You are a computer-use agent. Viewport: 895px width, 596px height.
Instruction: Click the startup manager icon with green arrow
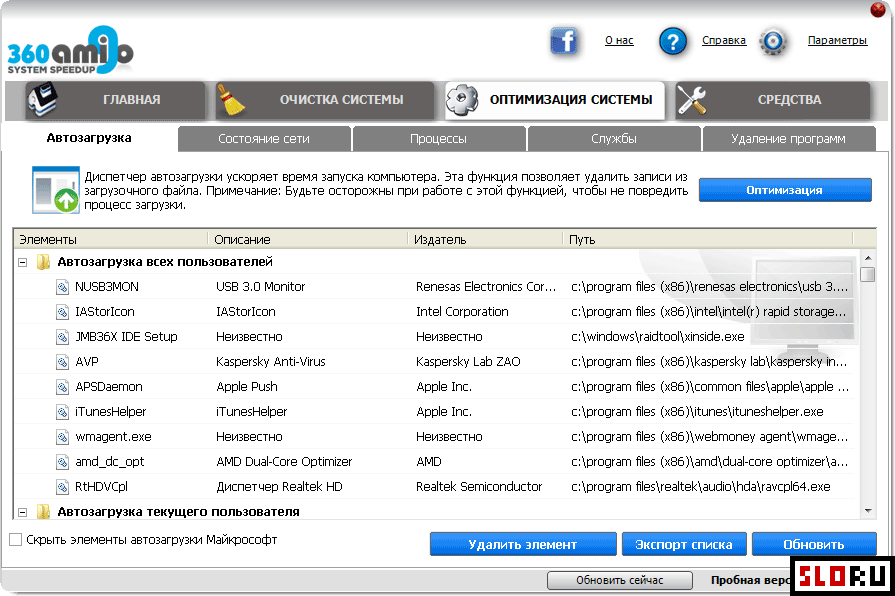tap(55, 190)
